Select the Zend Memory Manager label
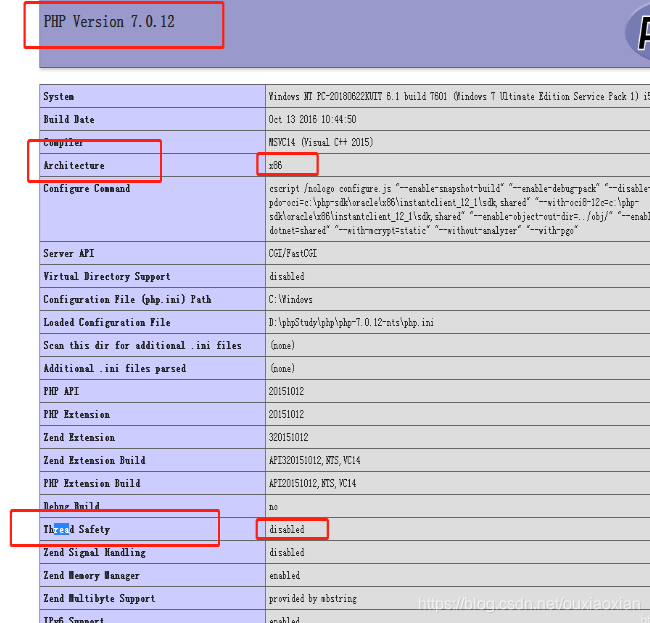 point(92,575)
